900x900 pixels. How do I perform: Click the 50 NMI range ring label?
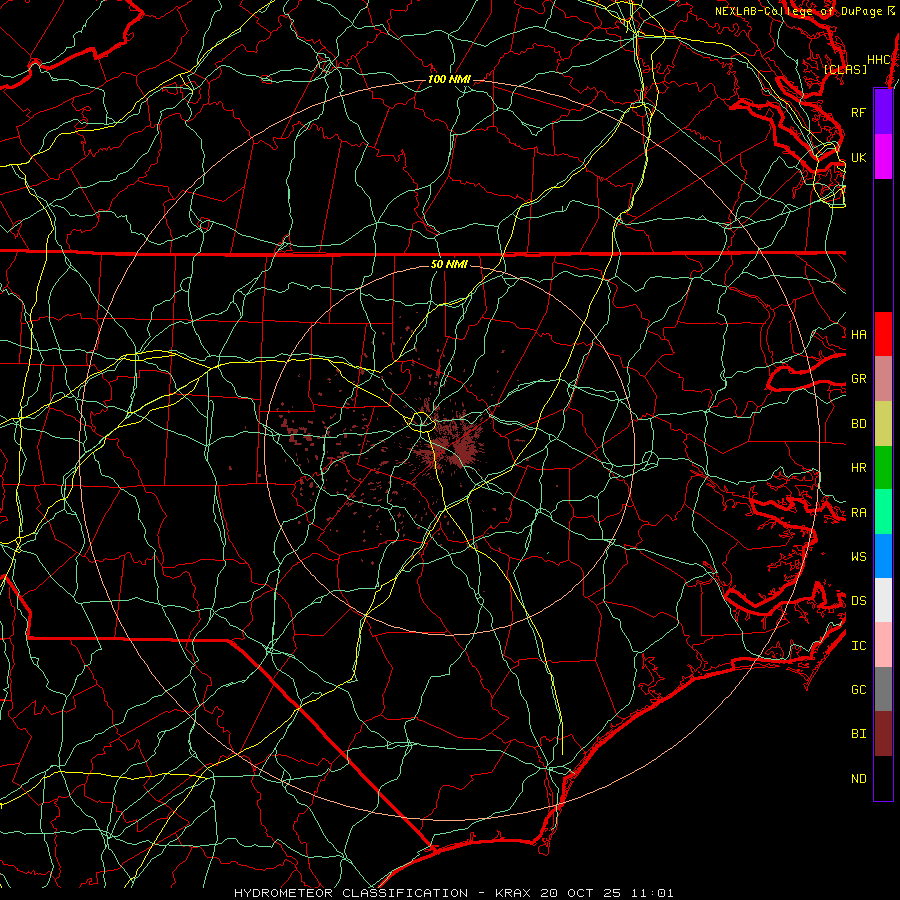coord(449,264)
